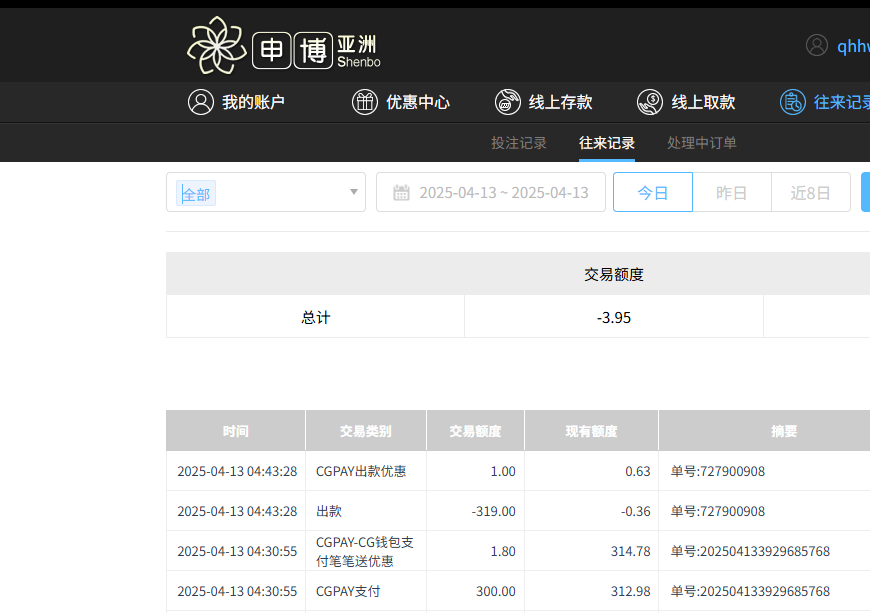The height and width of the screenshot is (613, 870).
Task: Select the 我的账户 account icon
Action: click(x=200, y=101)
